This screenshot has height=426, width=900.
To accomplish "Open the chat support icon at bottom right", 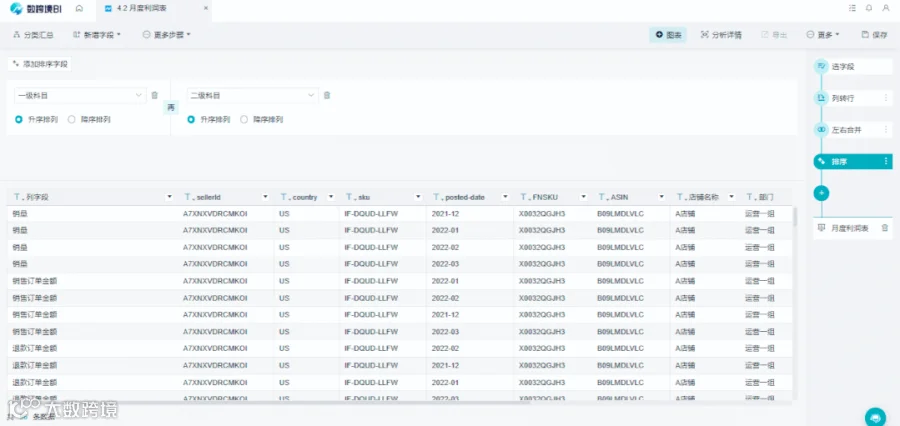I will point(875,416).
